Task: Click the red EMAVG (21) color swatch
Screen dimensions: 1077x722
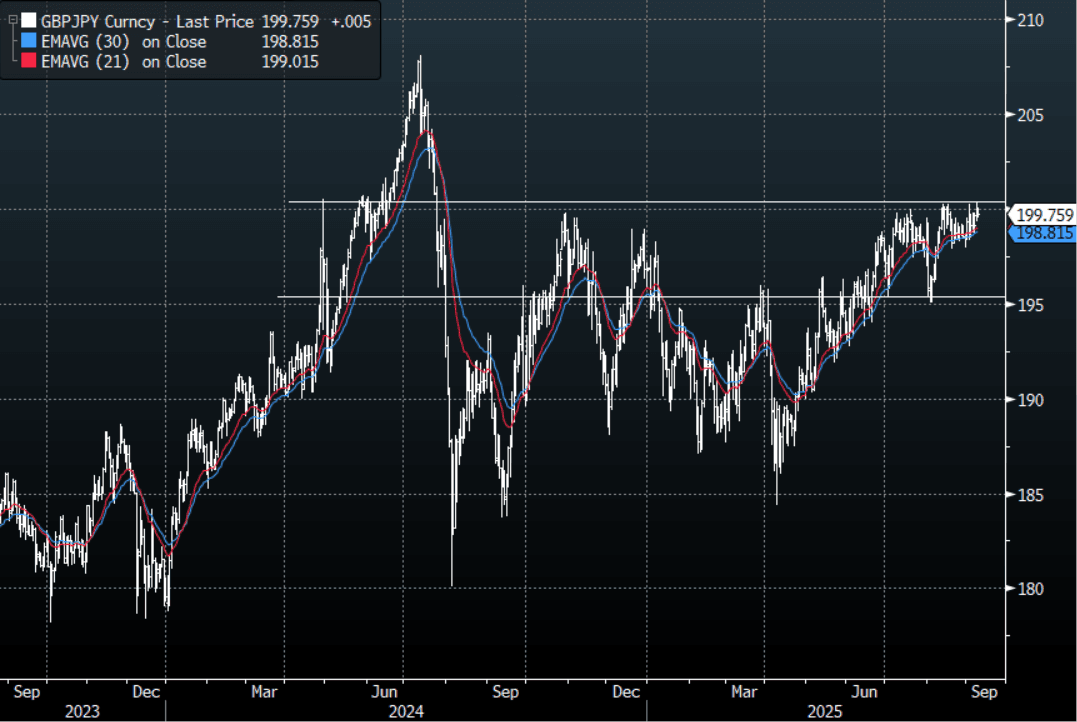Action: coord(28,61)
